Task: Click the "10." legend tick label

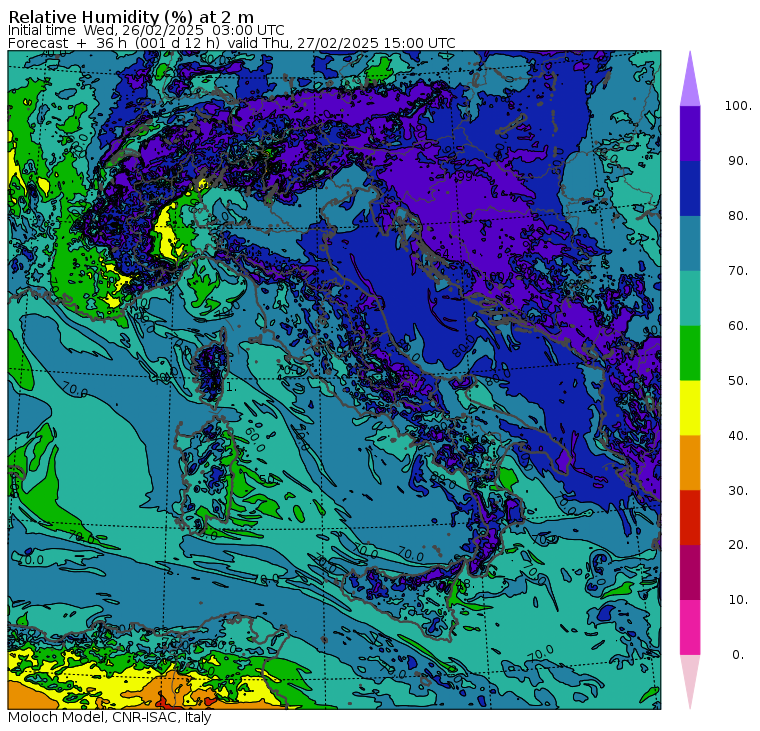Action: [738, 600]
